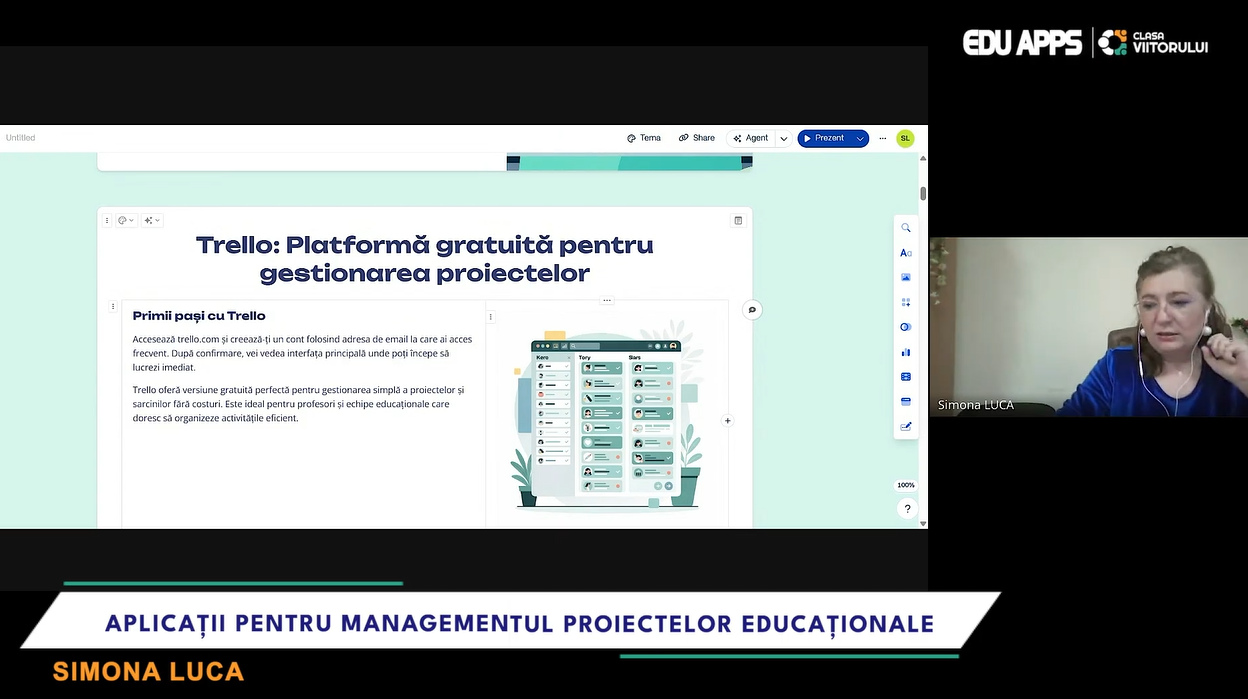Open the toggle-shaped icon in right sidebar
1248x699 pixels.
pyautogui.click(x=906, y=327)
